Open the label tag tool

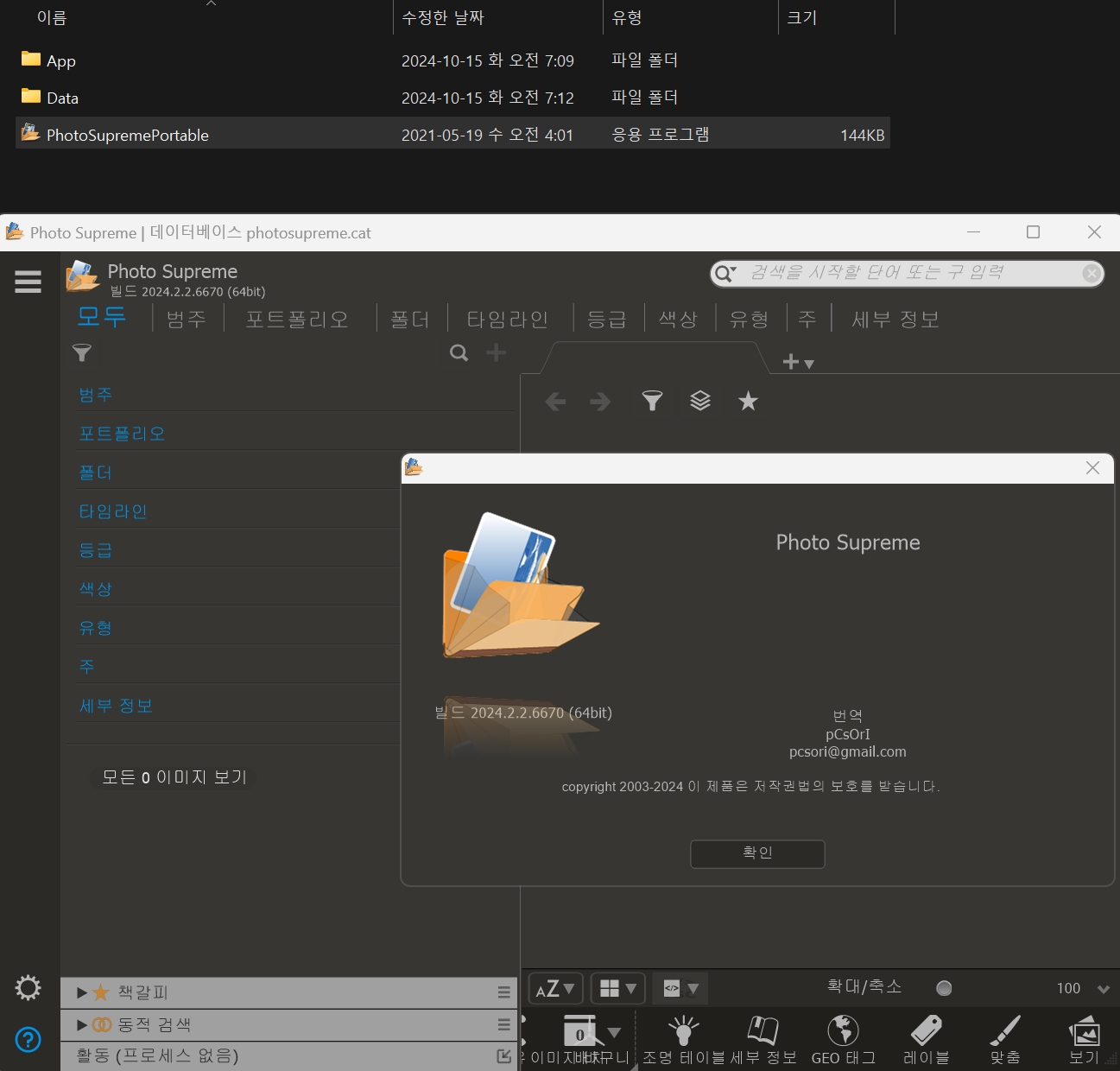coord(926,1039)
